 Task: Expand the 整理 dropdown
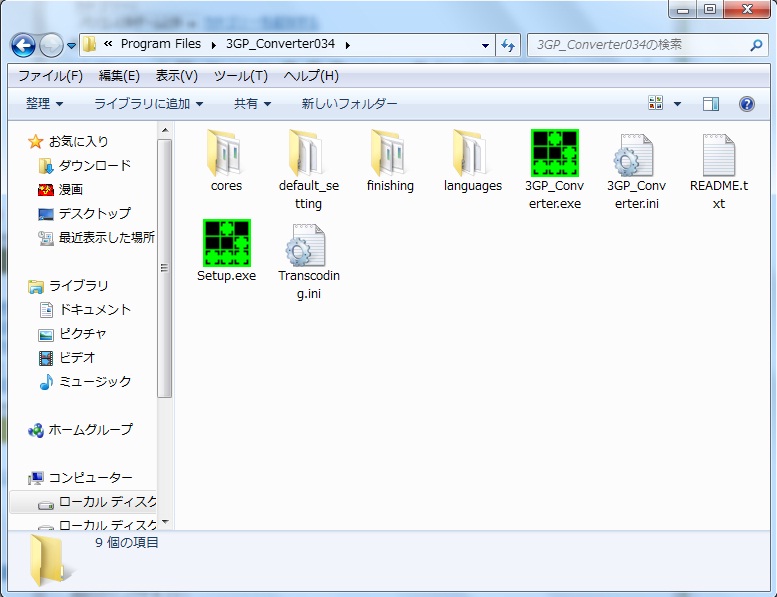(44, 104)
